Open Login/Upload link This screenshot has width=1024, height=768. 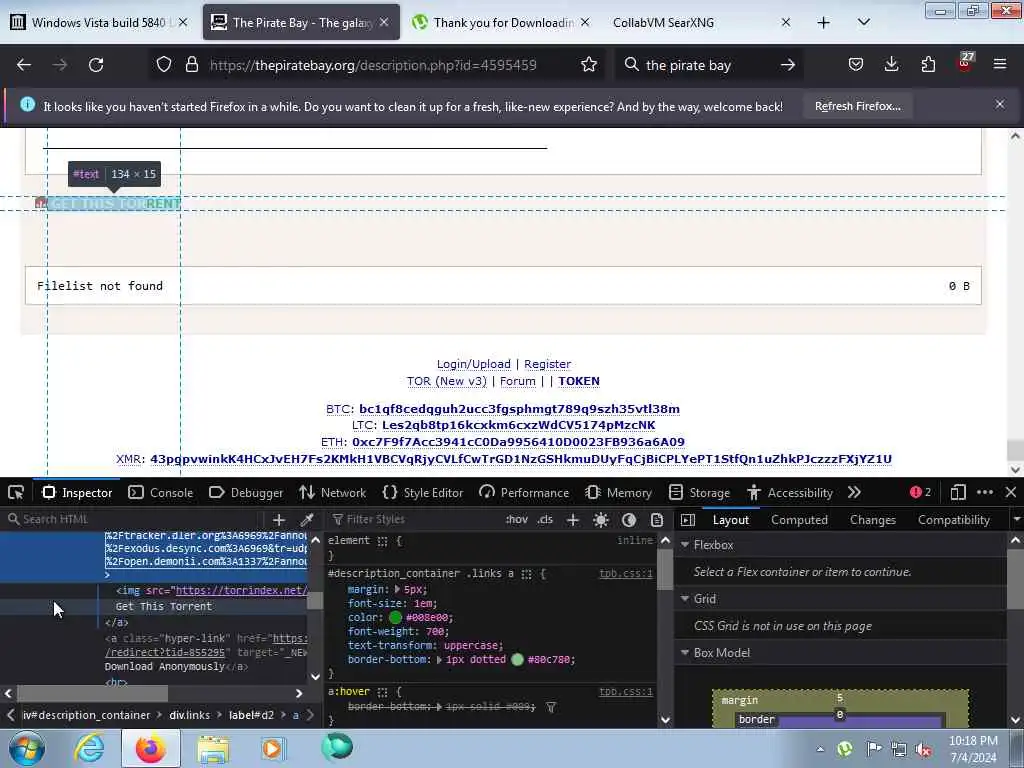pos(473,364)
